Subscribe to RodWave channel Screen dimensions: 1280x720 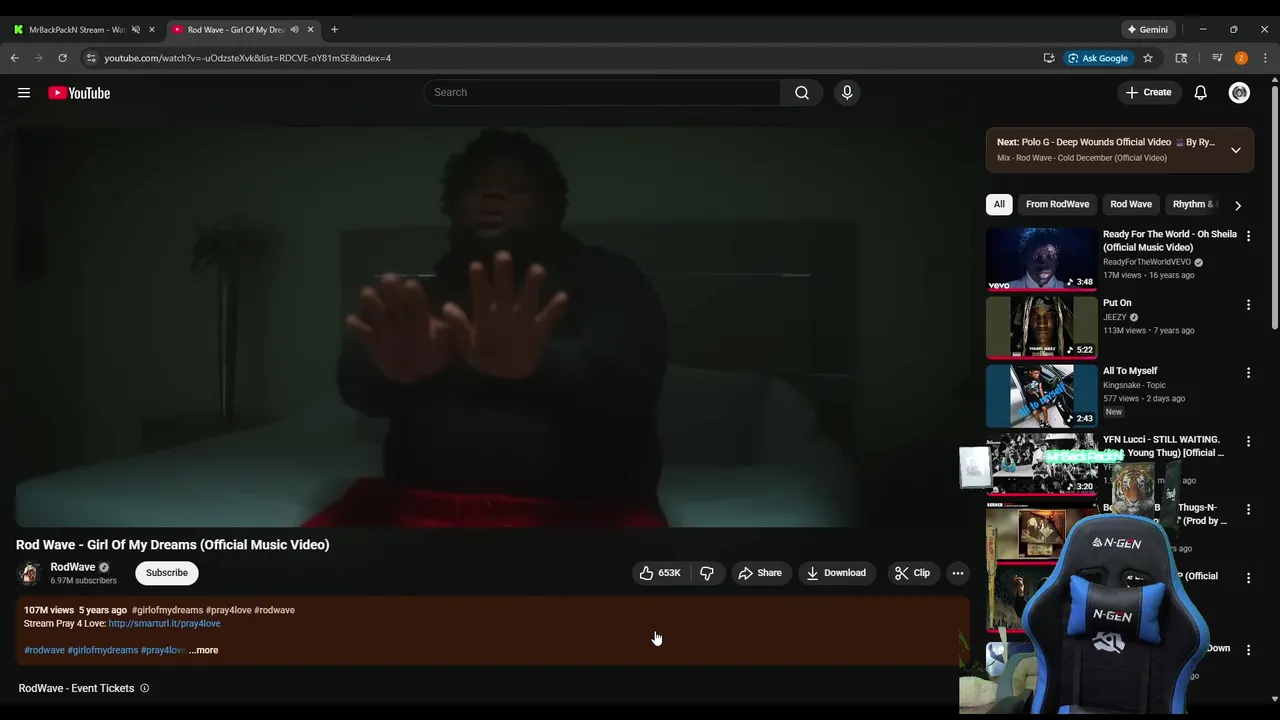point(167,573)
